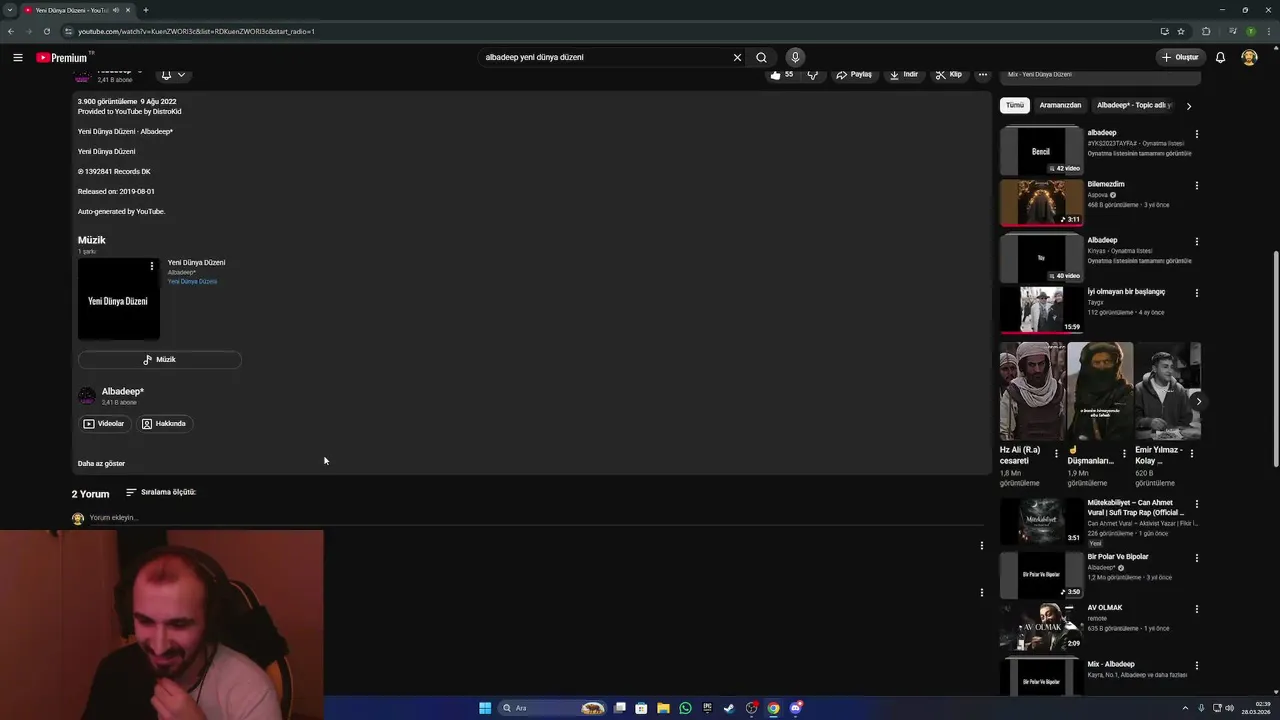Open options for the Yeni Dünya Düzeni music card
This screenshot has width=1280, height=720.
pyautogui.click(x=152, y=266)
